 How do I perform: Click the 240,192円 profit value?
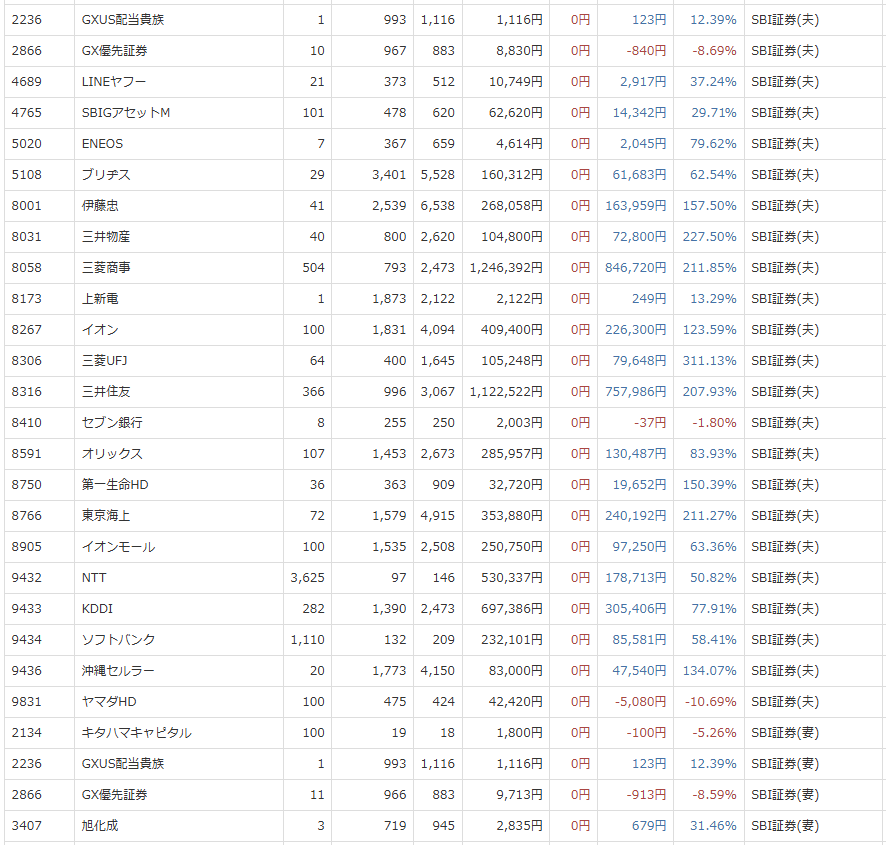click(636, 515)
